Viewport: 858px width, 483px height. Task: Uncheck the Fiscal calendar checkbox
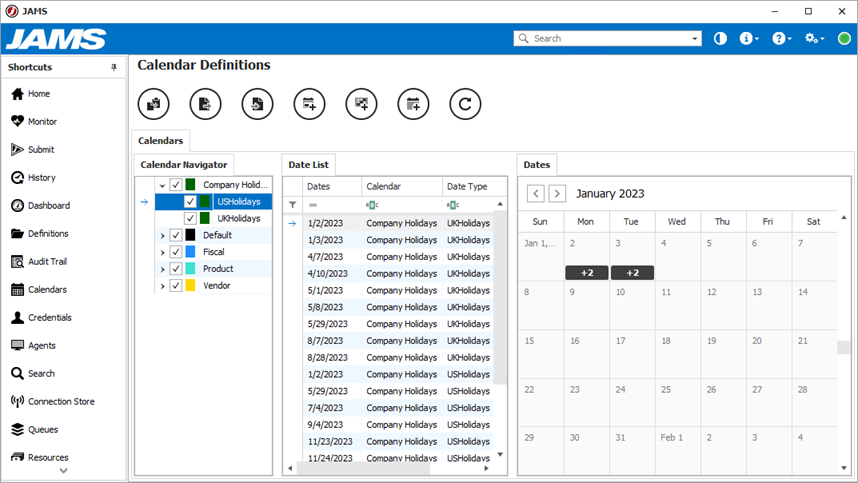176,252
